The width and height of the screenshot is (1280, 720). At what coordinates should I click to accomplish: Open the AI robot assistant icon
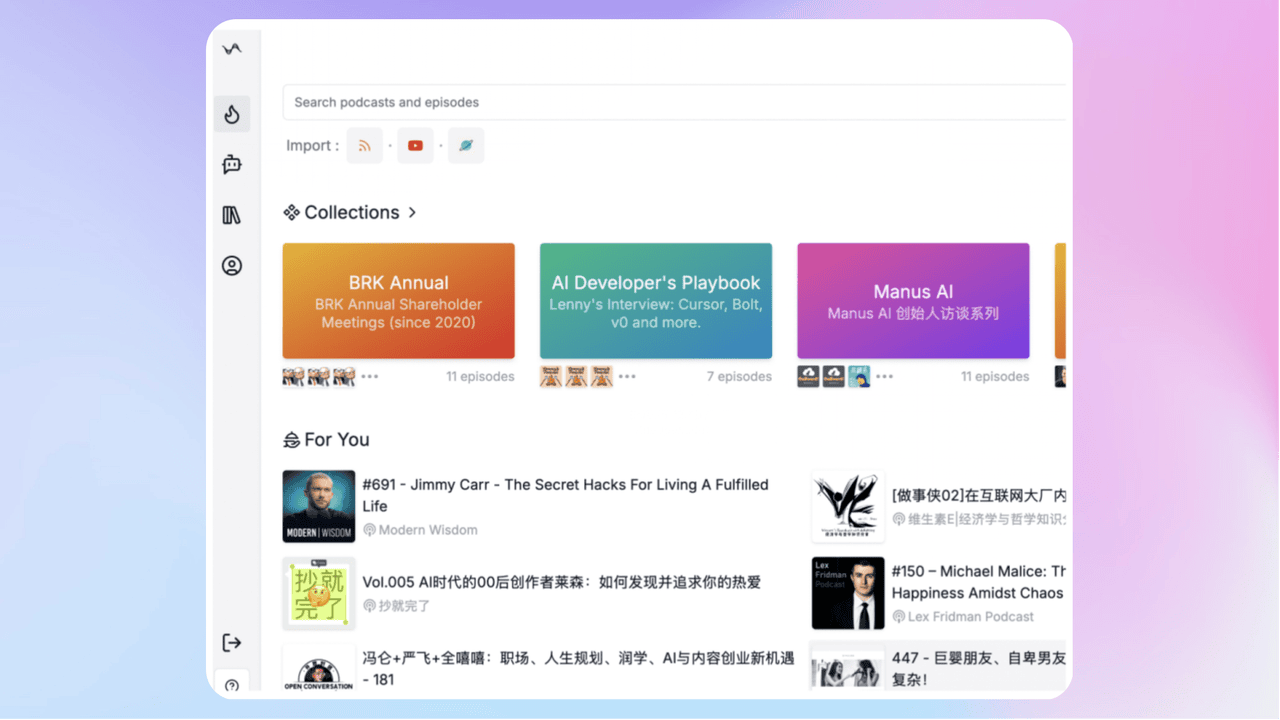click(x=232, y=165)
